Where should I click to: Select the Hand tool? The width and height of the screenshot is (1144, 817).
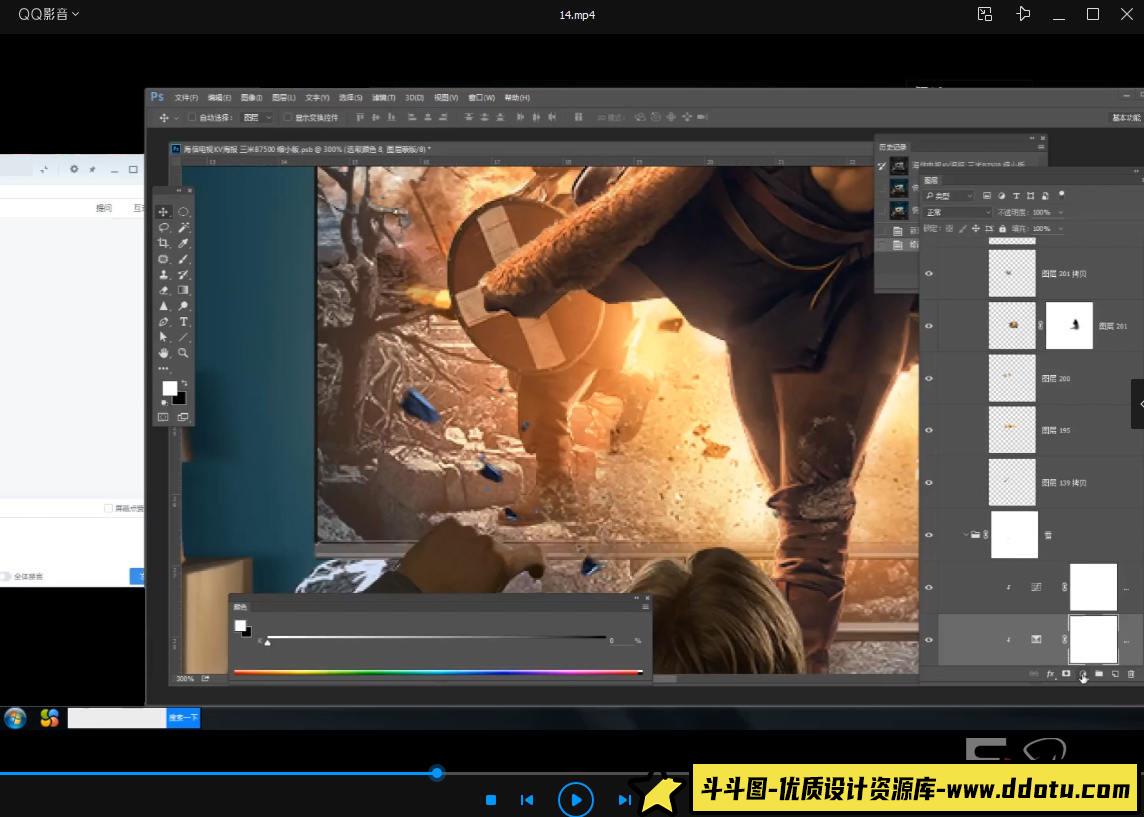[x=163, y=353]
